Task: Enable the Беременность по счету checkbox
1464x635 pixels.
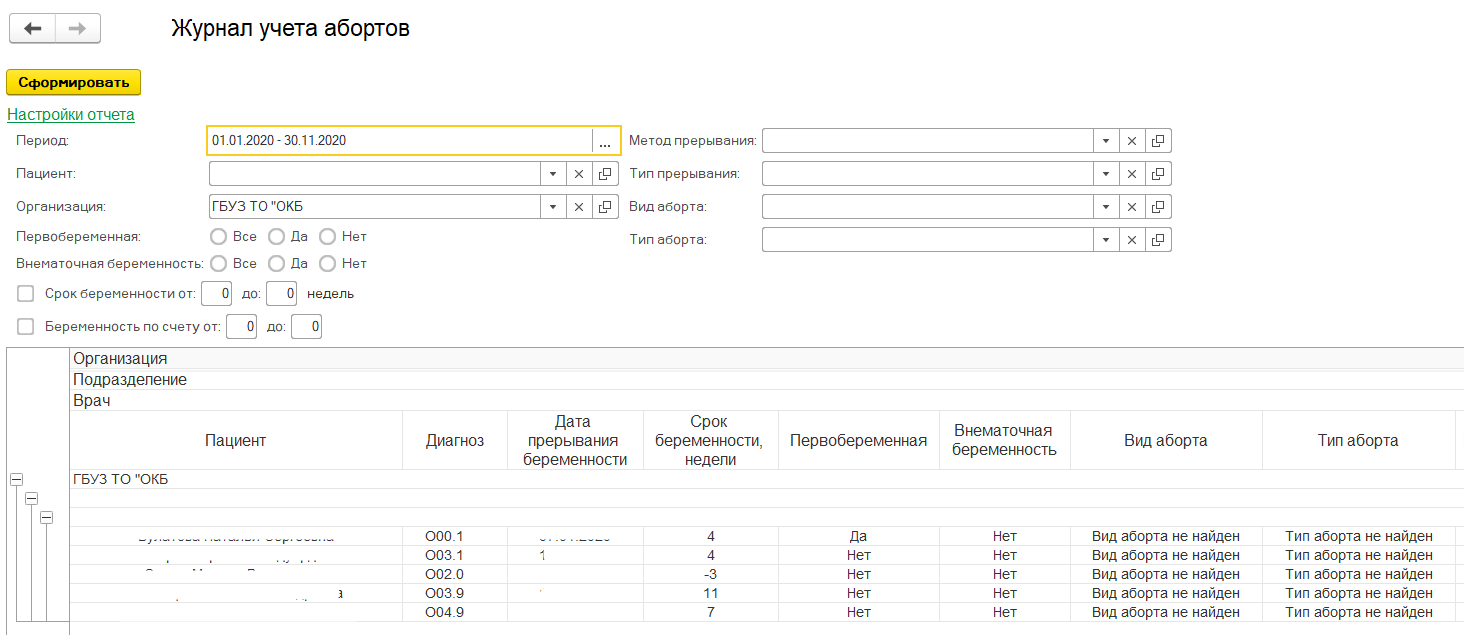Action: [26, 327]
